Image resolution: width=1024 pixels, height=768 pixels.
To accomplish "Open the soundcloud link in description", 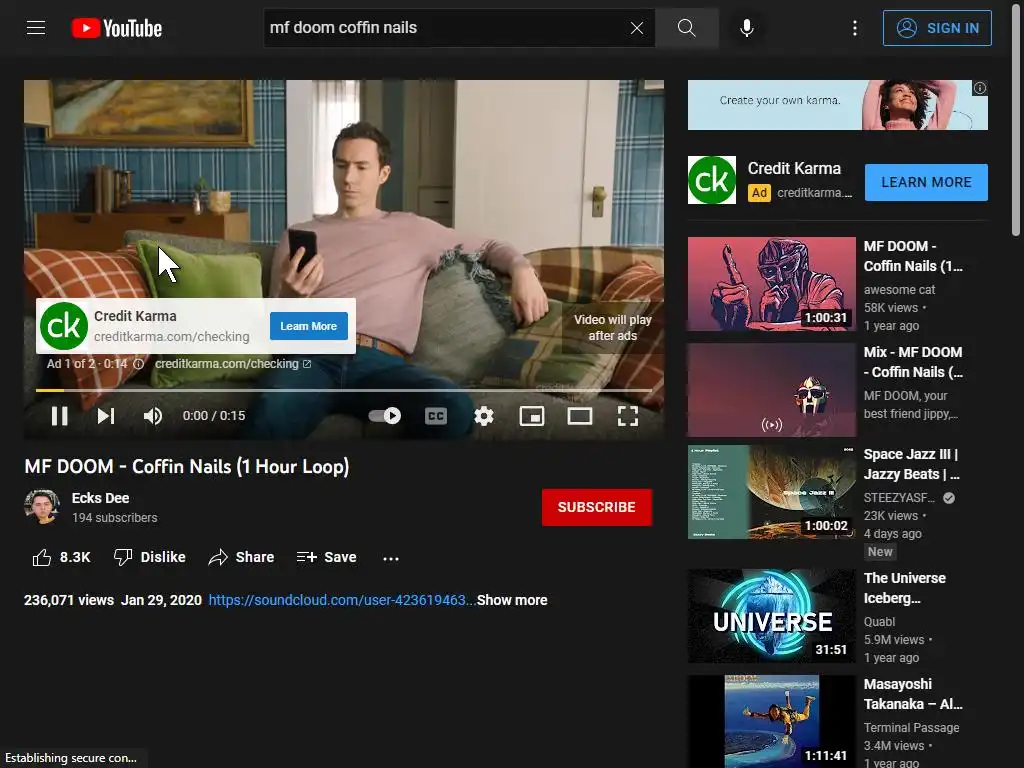I will pyautogui.click(x=342, y=600).
